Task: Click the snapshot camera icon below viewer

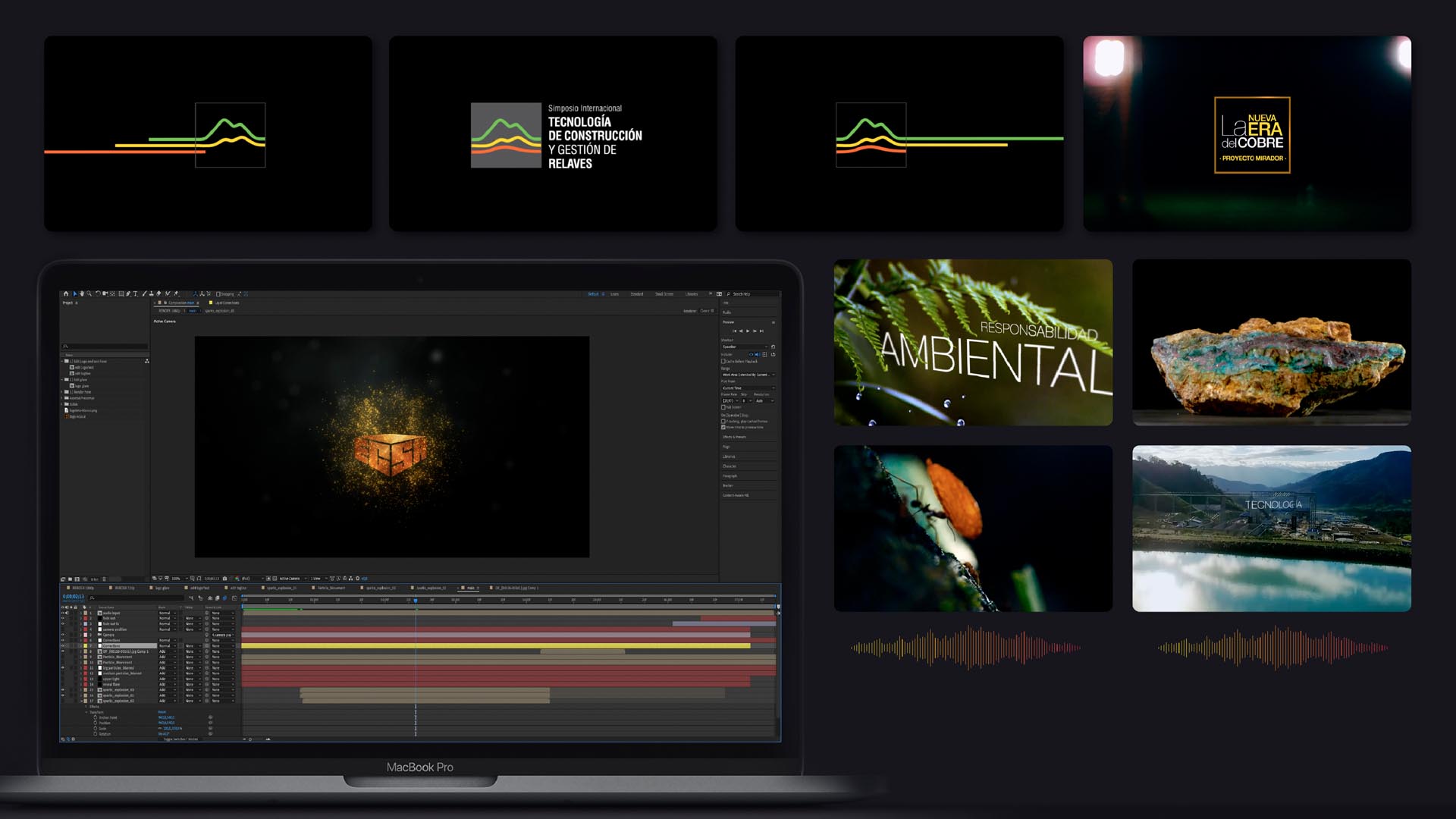Action: (x=224, y=579)
